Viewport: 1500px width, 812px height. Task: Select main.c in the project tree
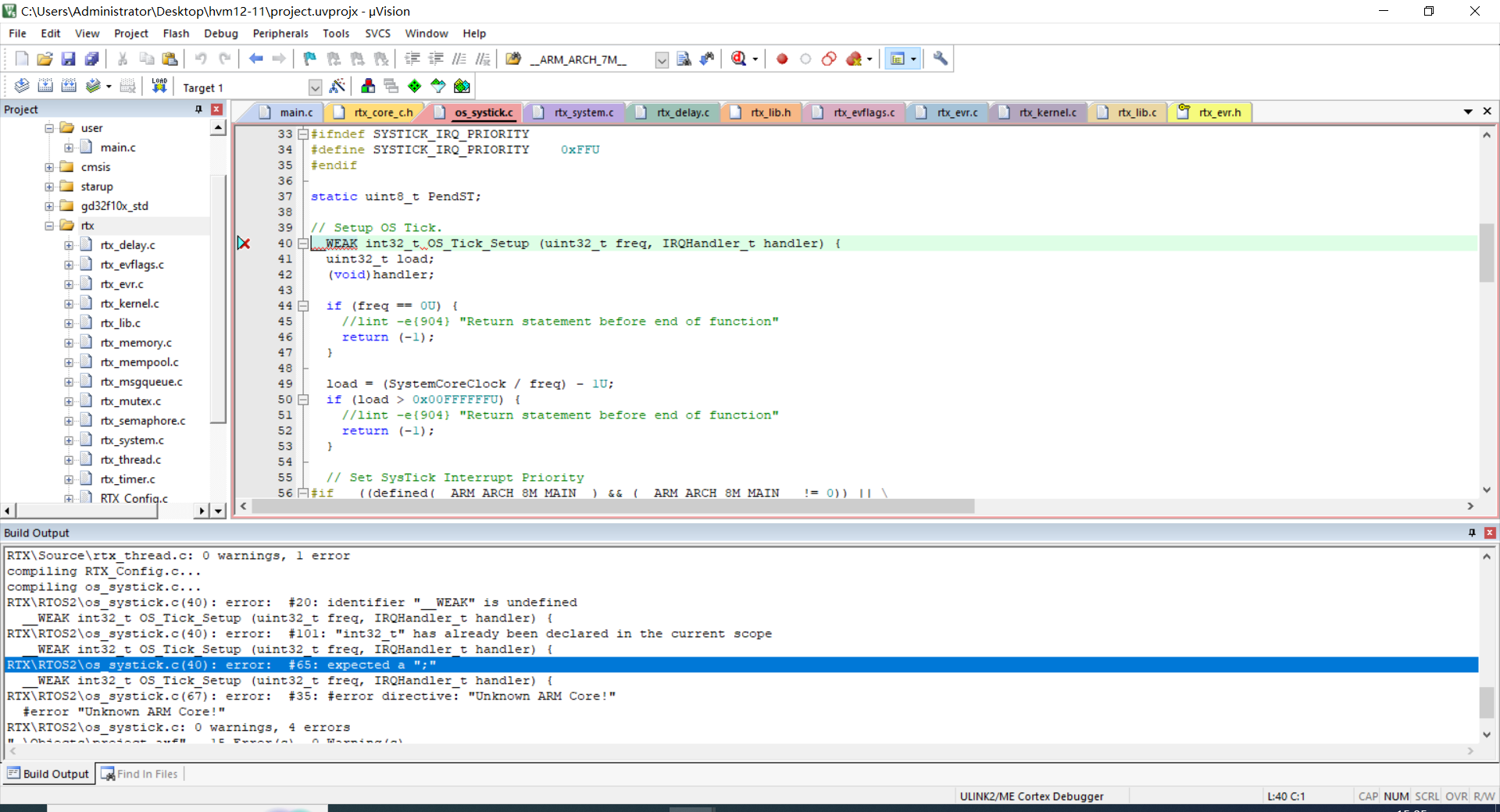(x=118, y=148)
